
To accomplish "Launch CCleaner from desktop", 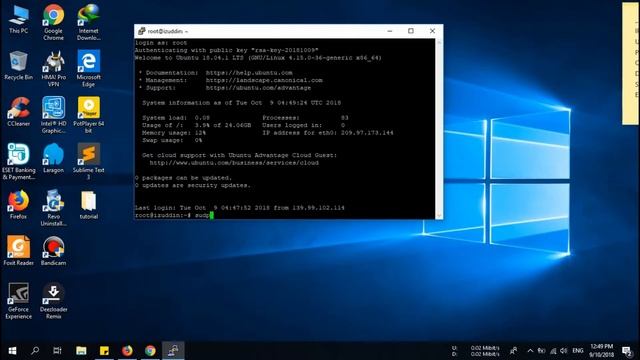I will pyautogui.click(x=18, y=112).
